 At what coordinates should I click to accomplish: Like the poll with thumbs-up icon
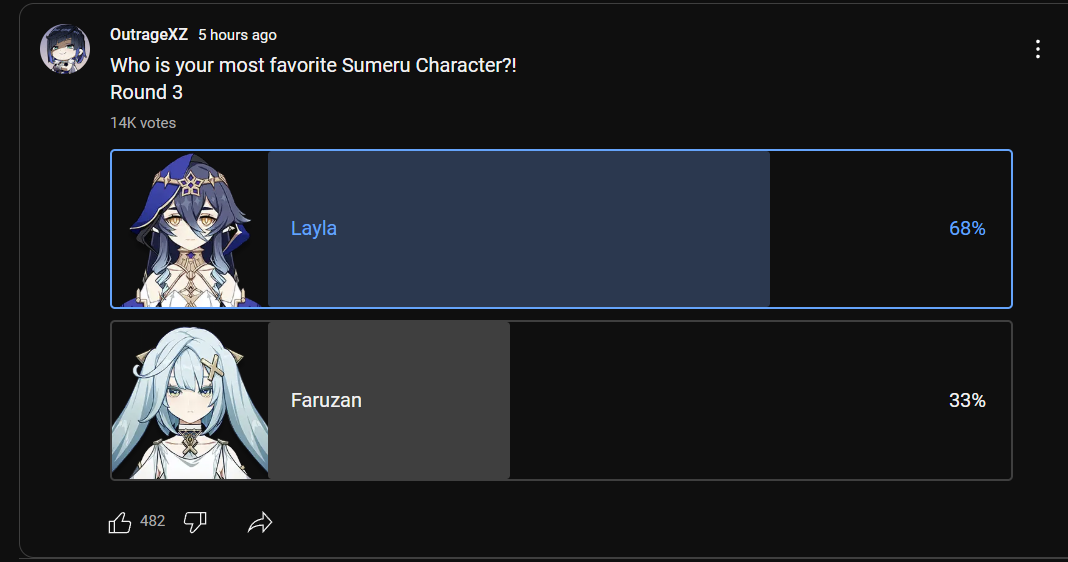pos(120,522)
